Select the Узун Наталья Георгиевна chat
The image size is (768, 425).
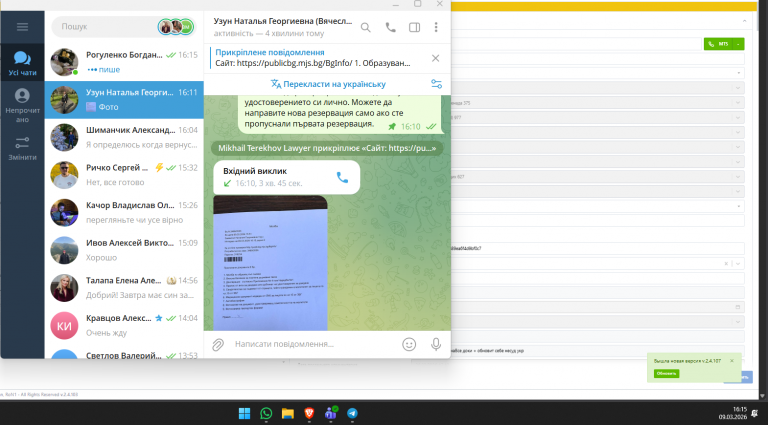(x=124, y=100)
